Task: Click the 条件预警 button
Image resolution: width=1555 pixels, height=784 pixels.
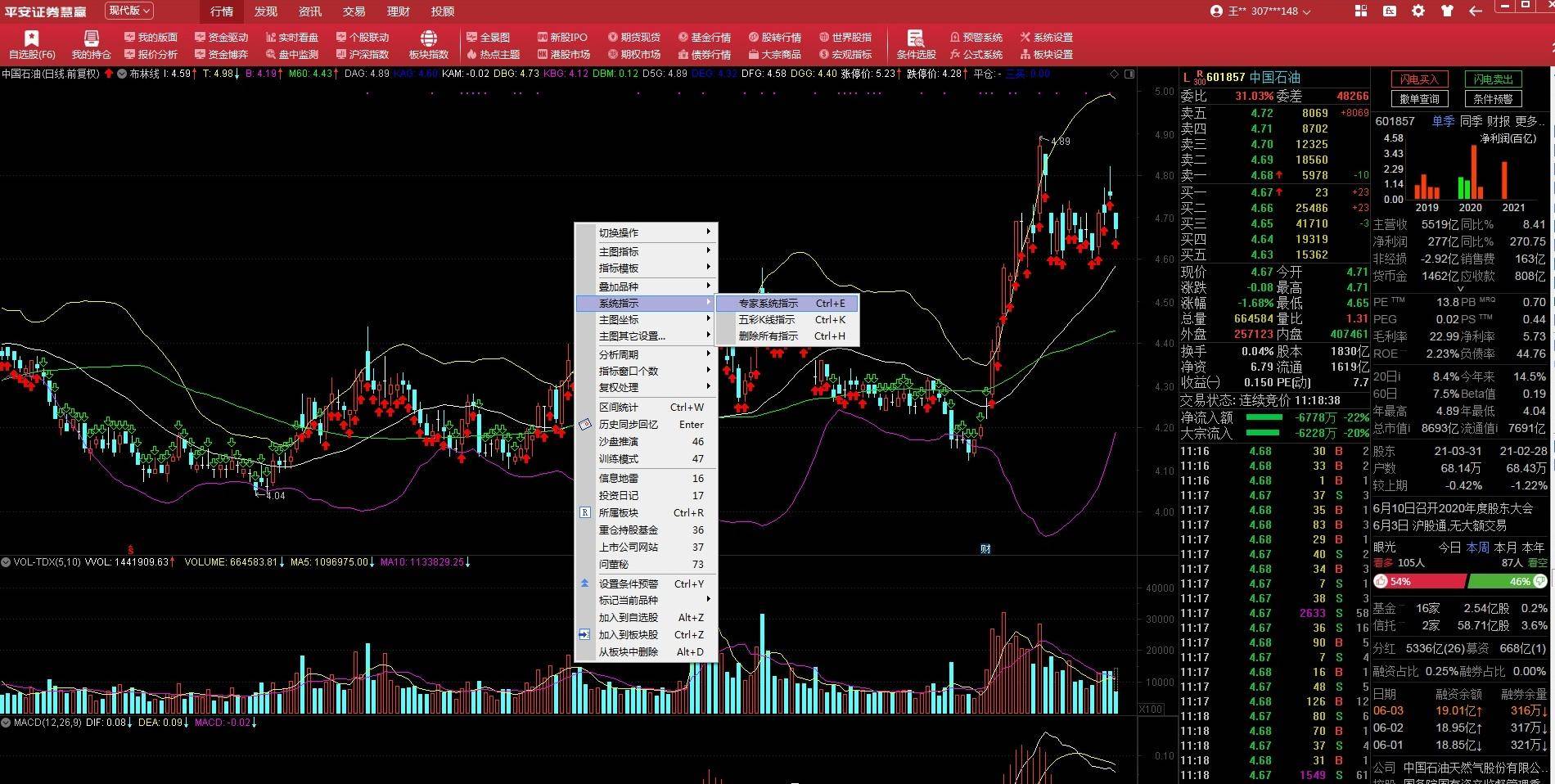Action: click(x=1493, y=99)
